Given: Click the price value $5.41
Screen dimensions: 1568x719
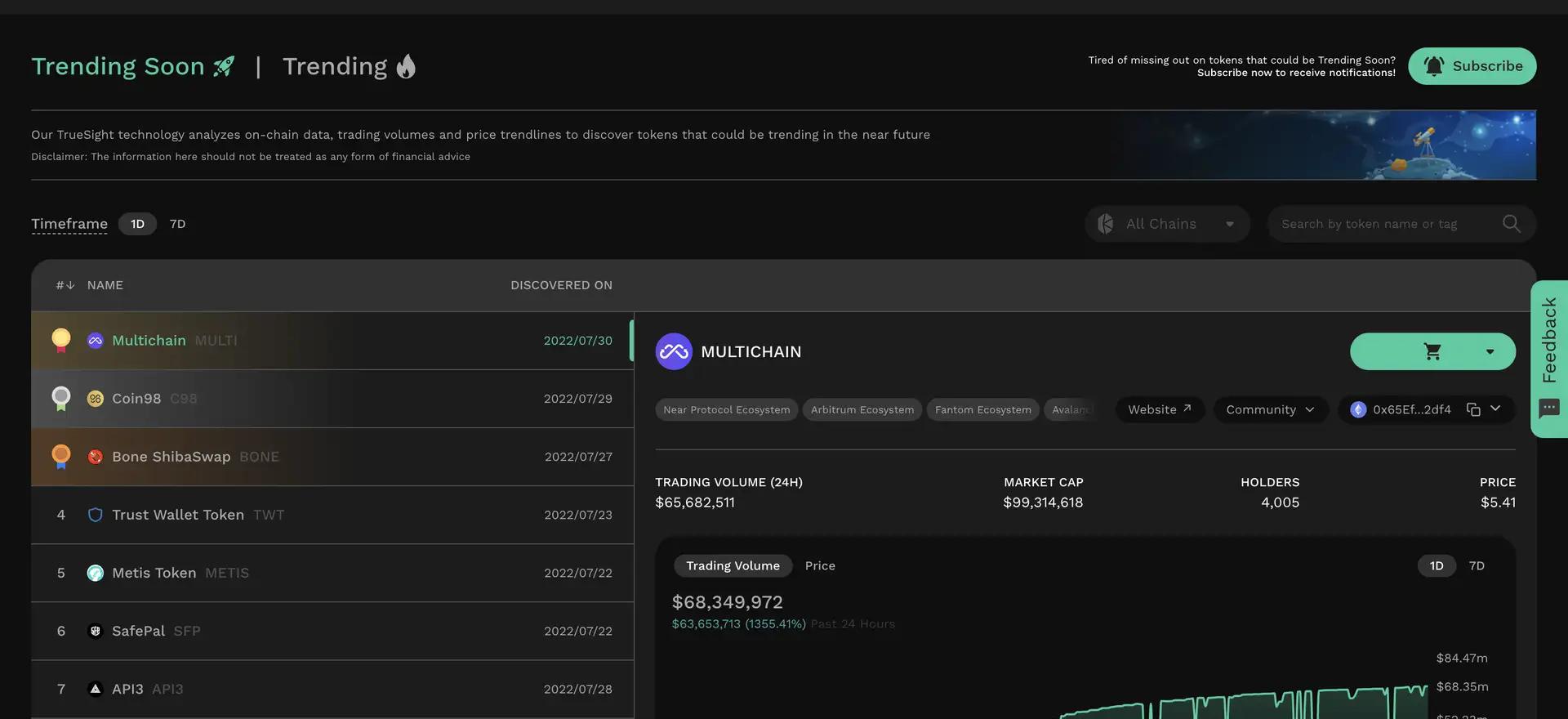Looking at the screenshot, I should (x=1498, y=502).
